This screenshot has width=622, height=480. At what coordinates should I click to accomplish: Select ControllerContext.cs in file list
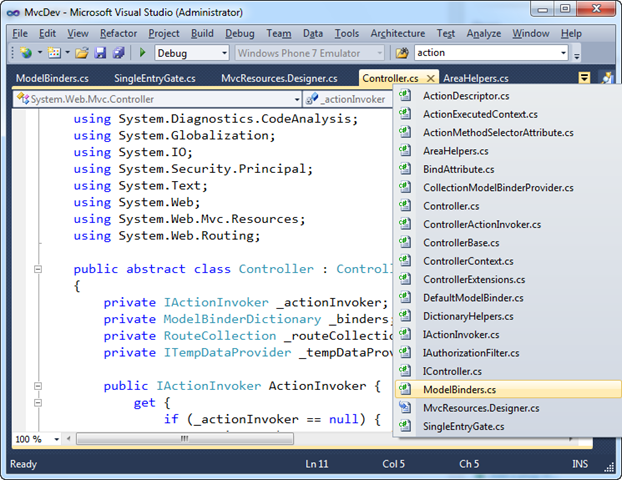(x=509, y=261)
